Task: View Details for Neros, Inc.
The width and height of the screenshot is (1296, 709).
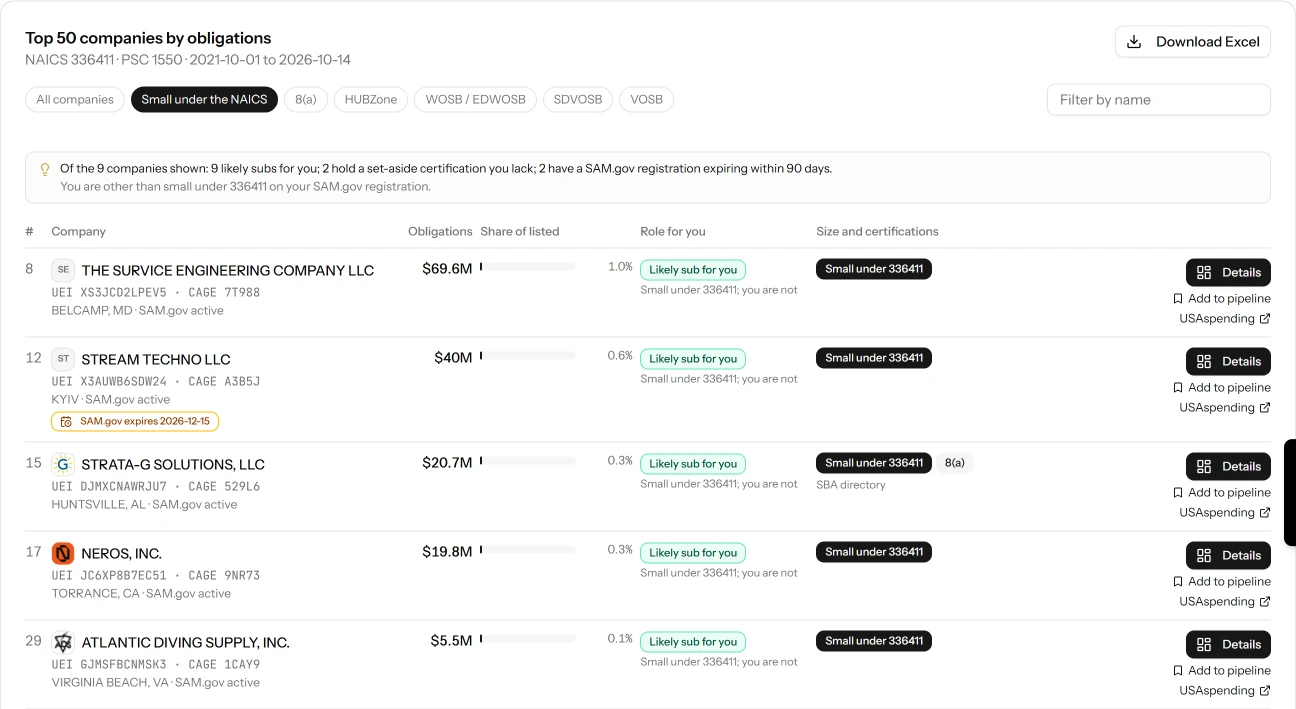Action: [x=1228, y=555]
